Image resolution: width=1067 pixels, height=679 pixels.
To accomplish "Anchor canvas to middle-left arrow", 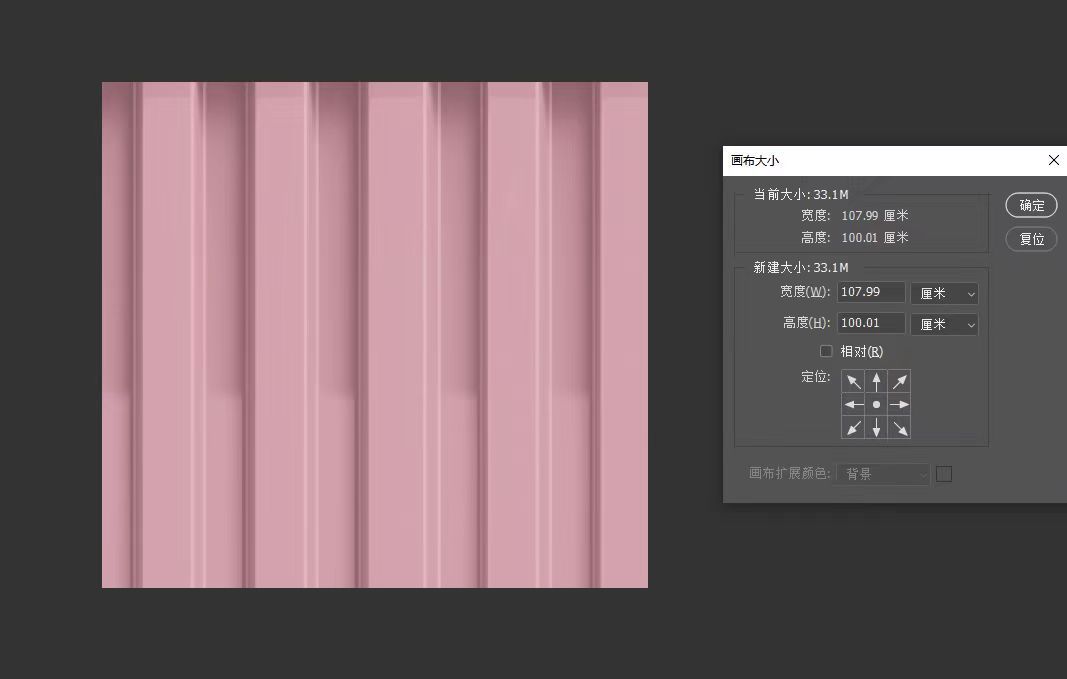I will (853, 404).
